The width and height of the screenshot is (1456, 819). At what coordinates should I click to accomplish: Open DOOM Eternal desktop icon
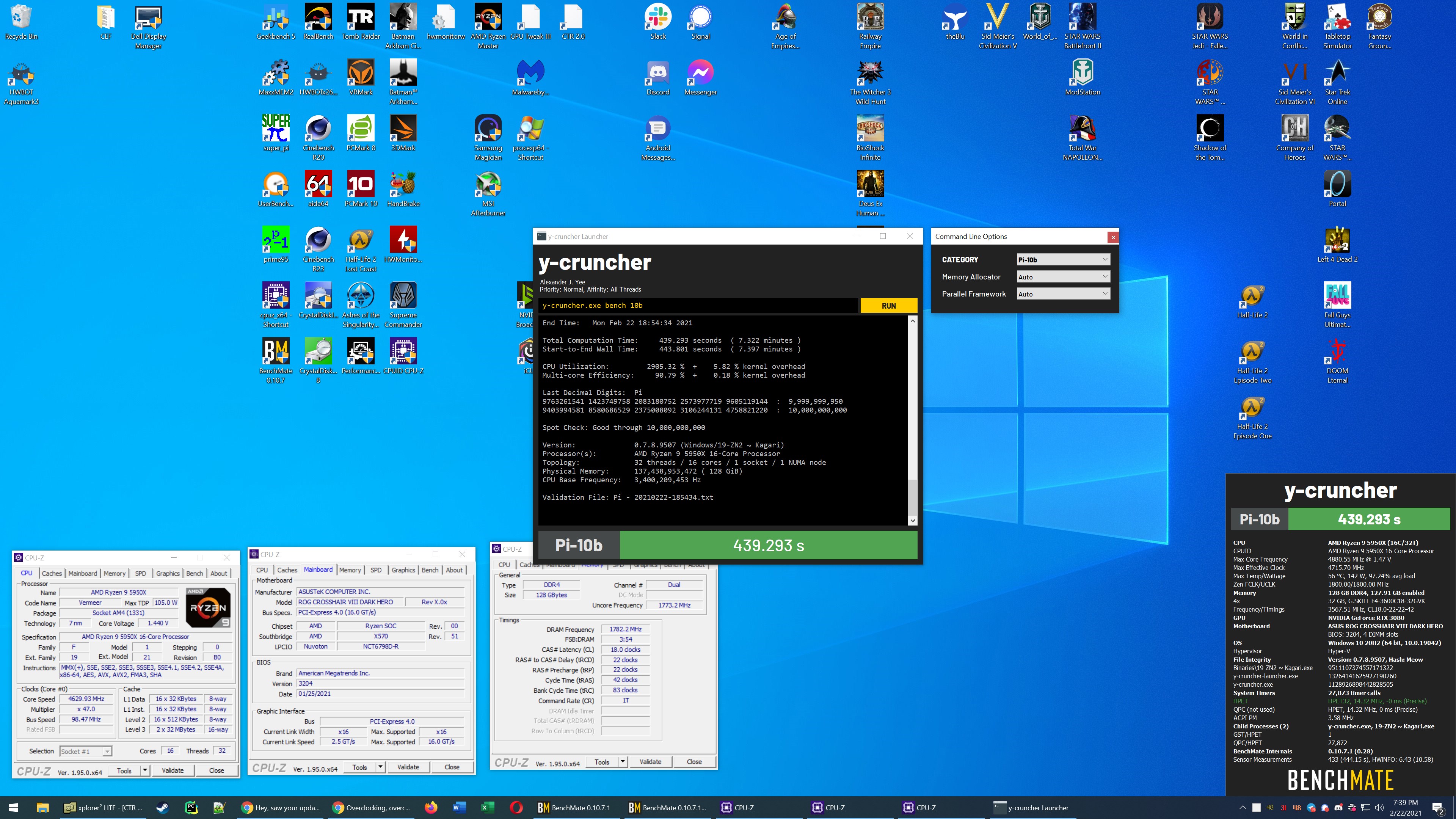pos(1337,361)
